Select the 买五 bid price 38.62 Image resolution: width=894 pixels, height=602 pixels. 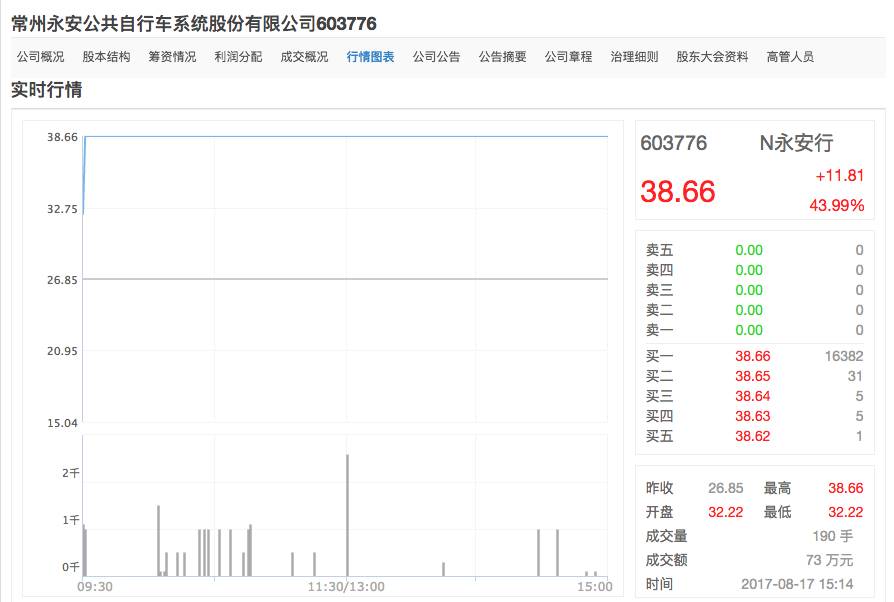(753, 436)
